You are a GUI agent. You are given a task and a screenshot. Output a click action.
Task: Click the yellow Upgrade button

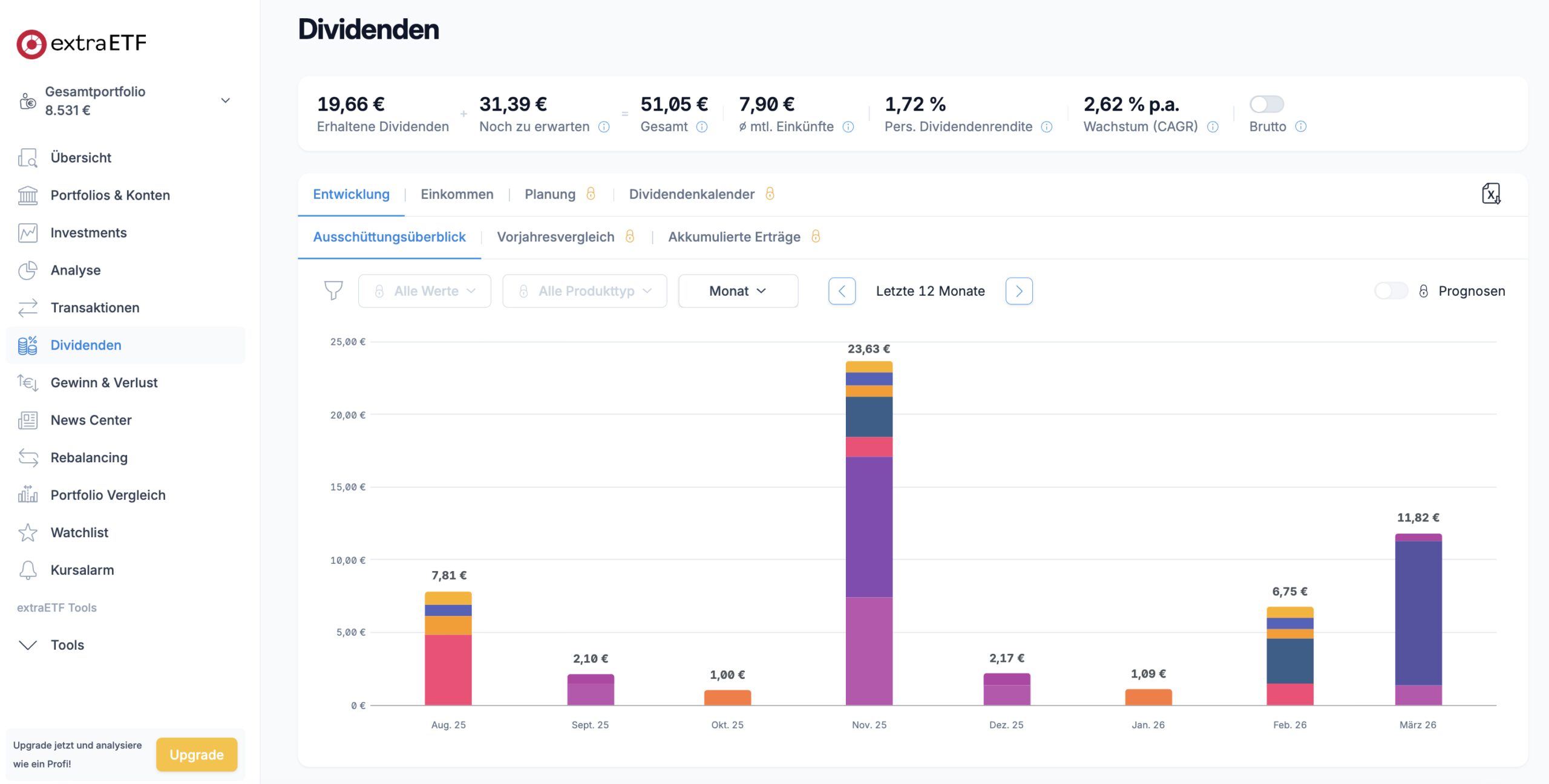(x=197, y=754)
